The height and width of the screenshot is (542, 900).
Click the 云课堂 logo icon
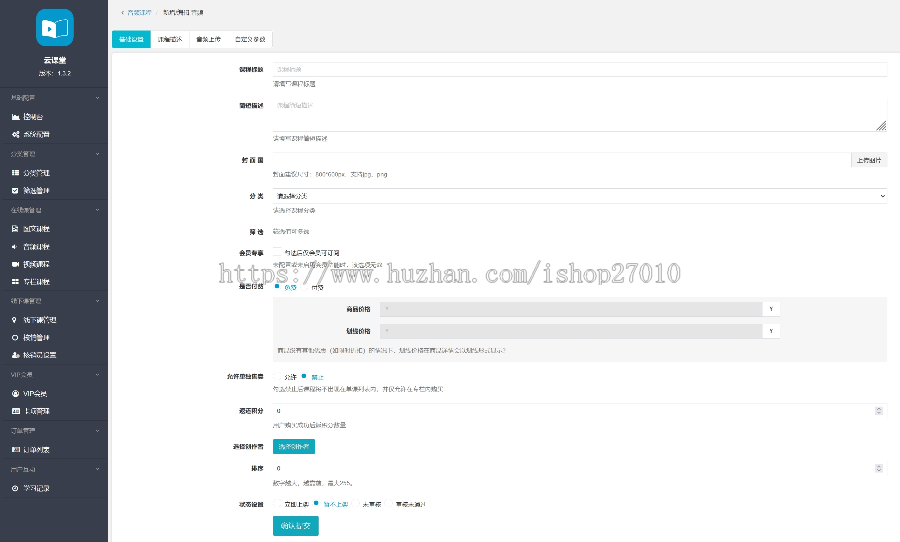point(55,28)
